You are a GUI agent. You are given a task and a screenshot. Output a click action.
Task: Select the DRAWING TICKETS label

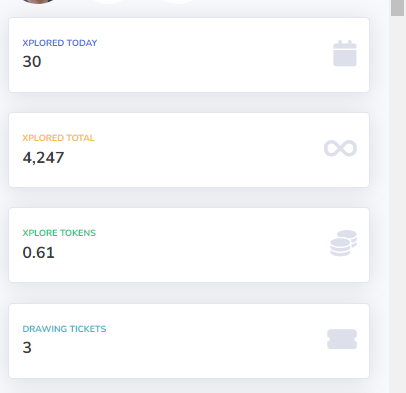click(x=64, y=329)
